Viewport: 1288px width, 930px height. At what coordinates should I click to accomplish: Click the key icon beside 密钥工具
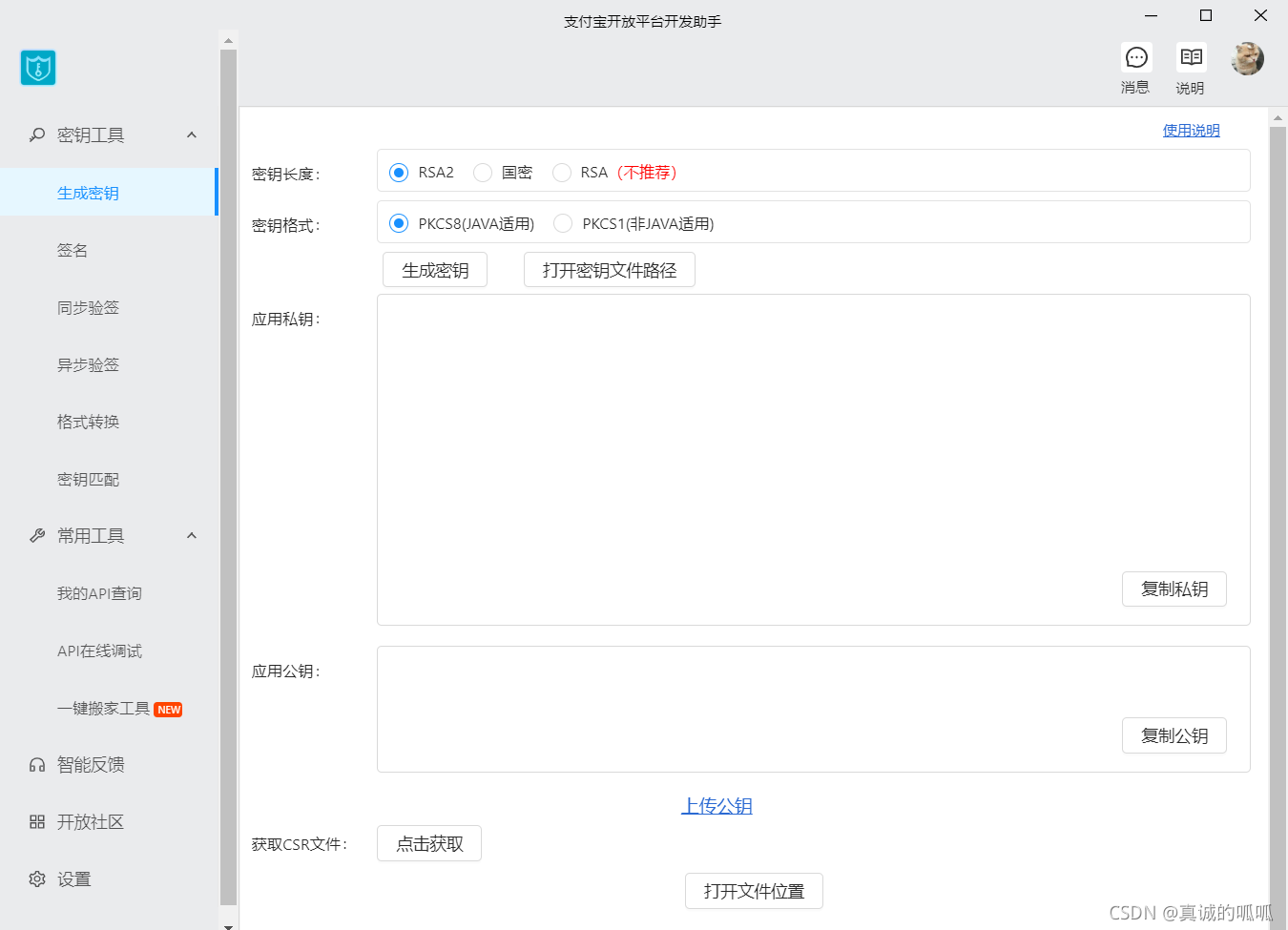coord(37,135)
